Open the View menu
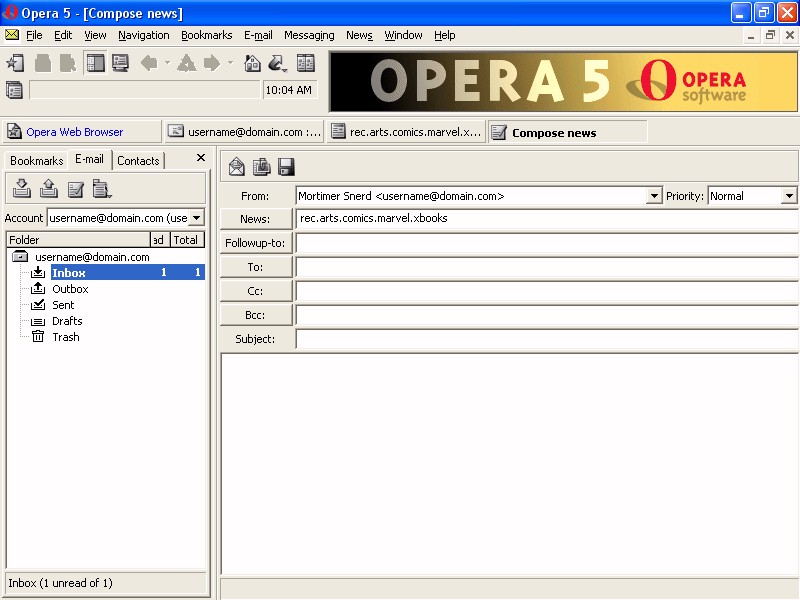This screenshot has height=600, width=800. (x=95, y=35)
